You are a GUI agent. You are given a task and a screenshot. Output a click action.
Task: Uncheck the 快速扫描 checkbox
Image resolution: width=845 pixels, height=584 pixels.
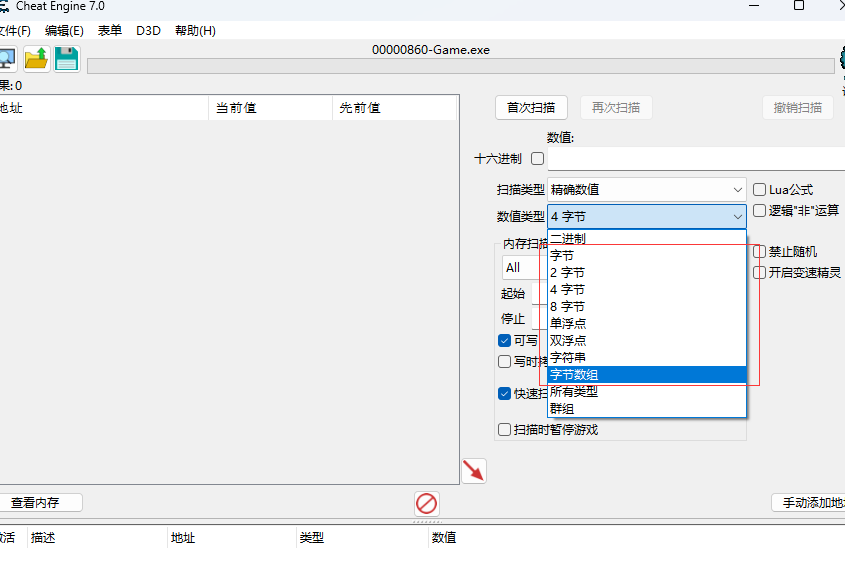coord(504,394)
